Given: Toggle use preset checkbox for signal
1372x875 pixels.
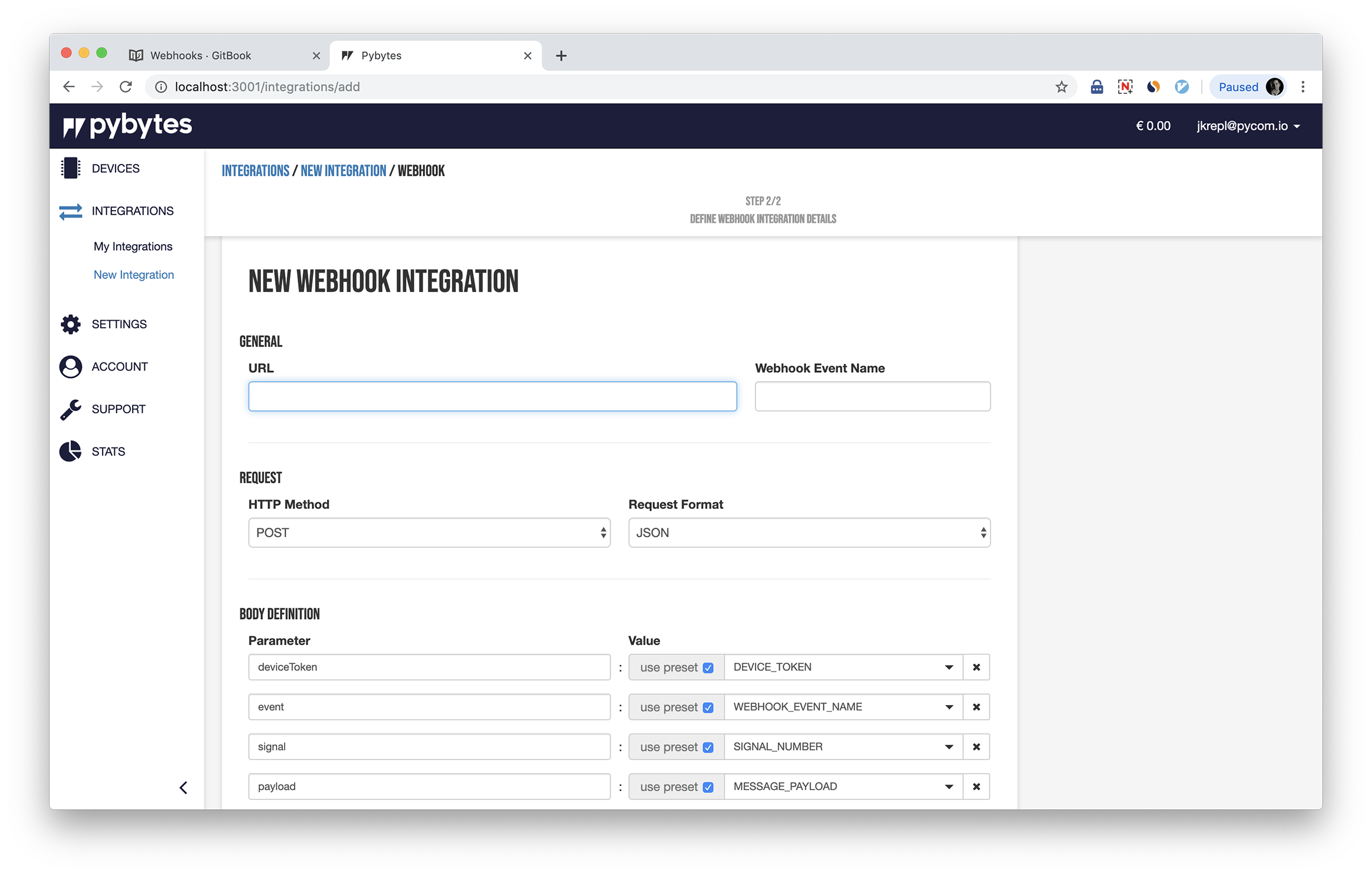Looking at the screenshot, I should [708, 748].
